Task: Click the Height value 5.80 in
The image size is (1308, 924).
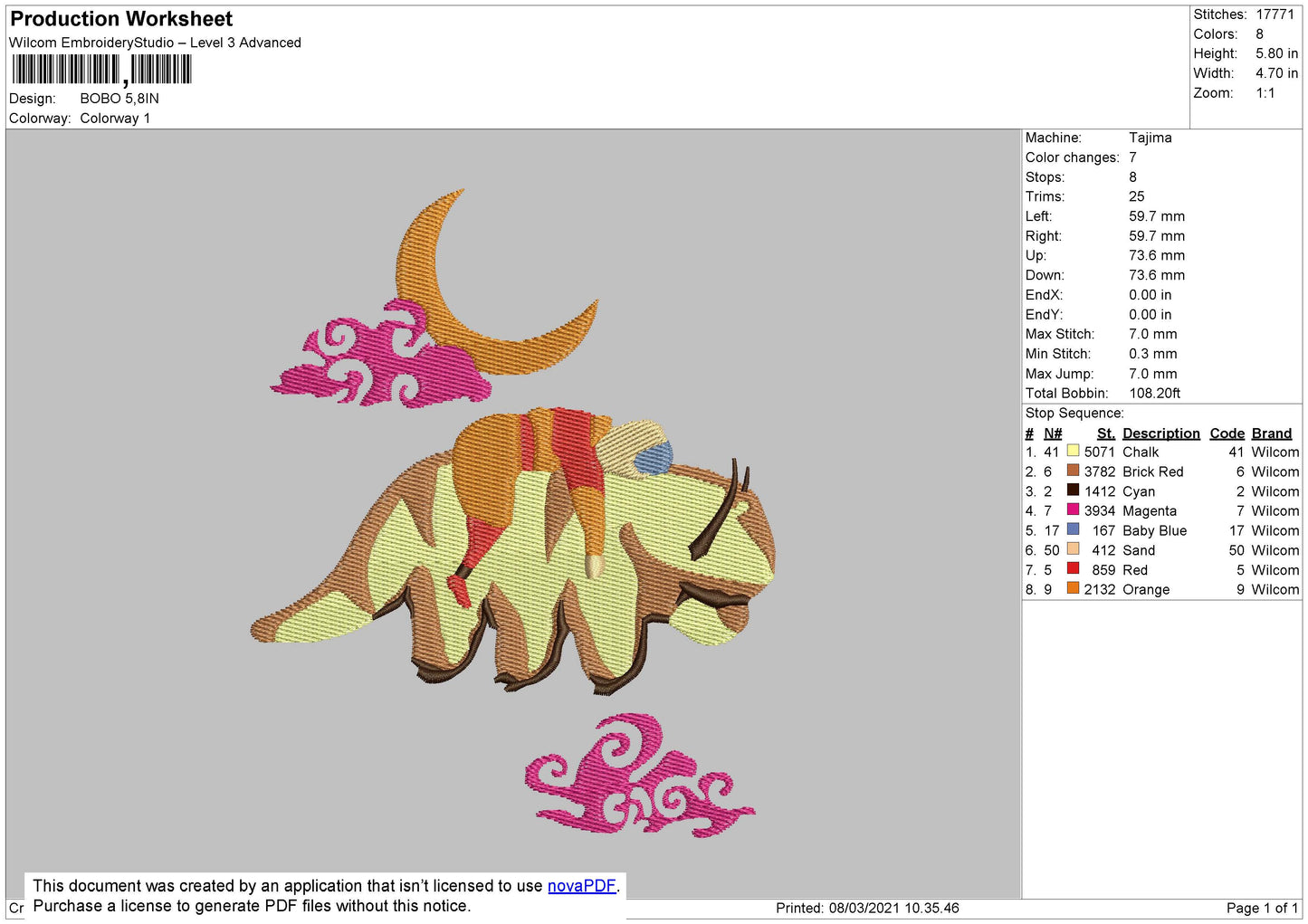Action: [1276, 54]
